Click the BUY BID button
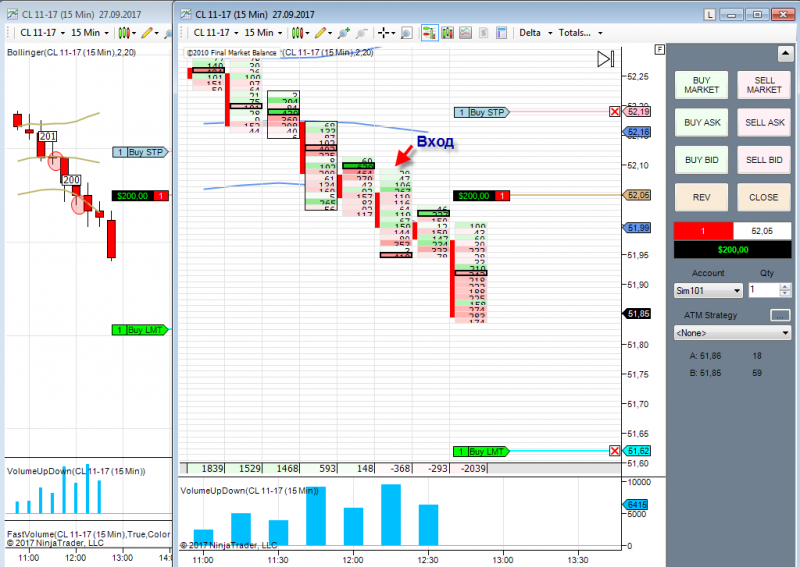This screenshot has height=567, width=800. pyautogui.click(x=702, y=160)
